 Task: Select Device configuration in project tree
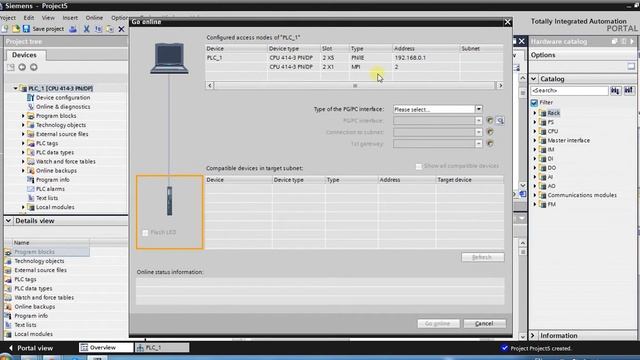point(63,98)
